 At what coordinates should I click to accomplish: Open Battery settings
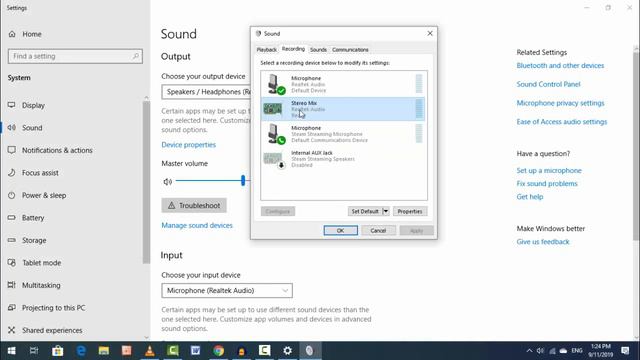pyautogui.click(x=33, y=218)
